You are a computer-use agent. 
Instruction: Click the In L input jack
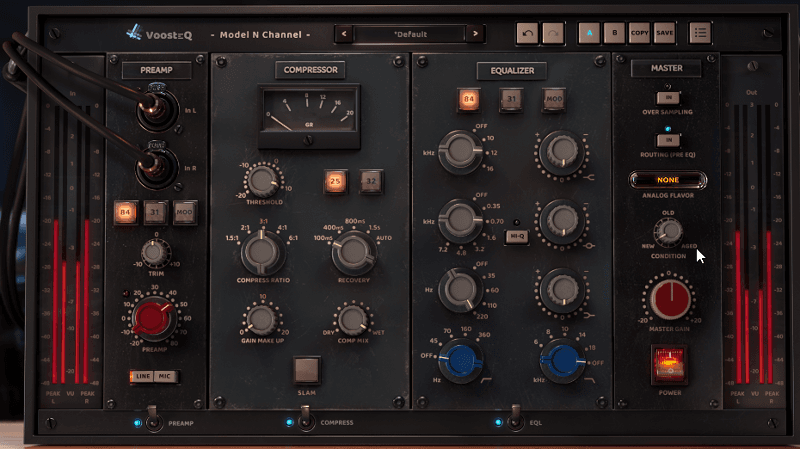tap(158, 109)
